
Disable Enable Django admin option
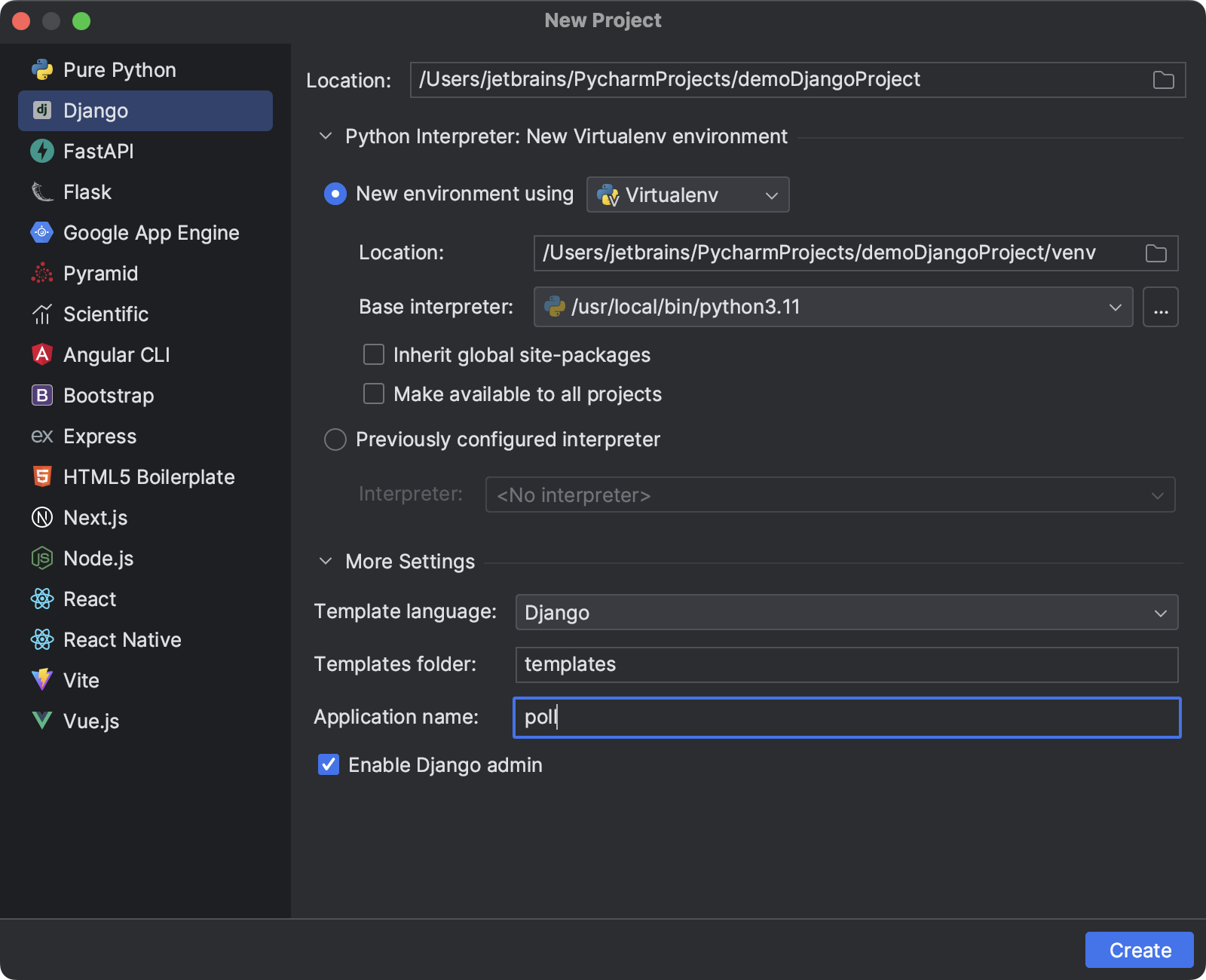328,764
